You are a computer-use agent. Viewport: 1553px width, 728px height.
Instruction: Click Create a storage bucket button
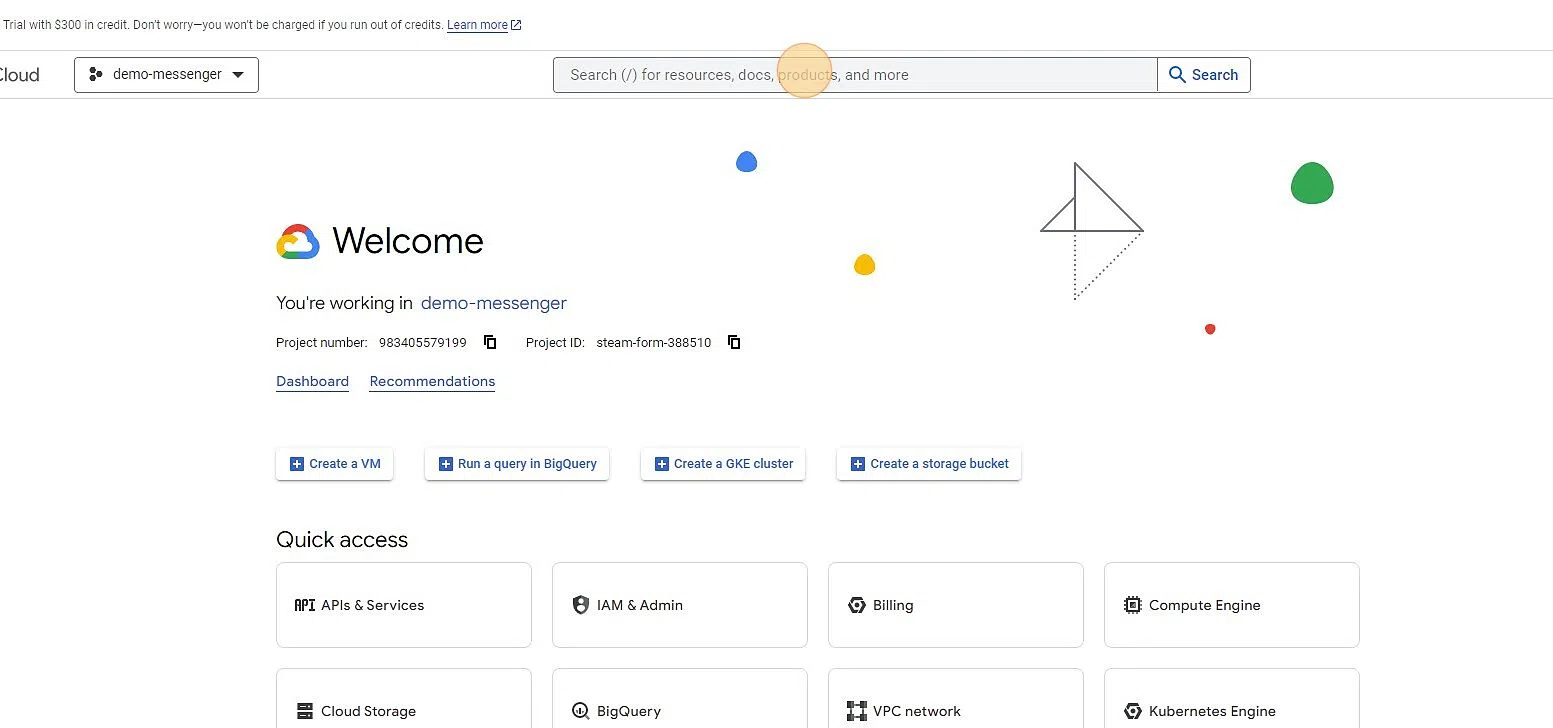pos(929,464)
